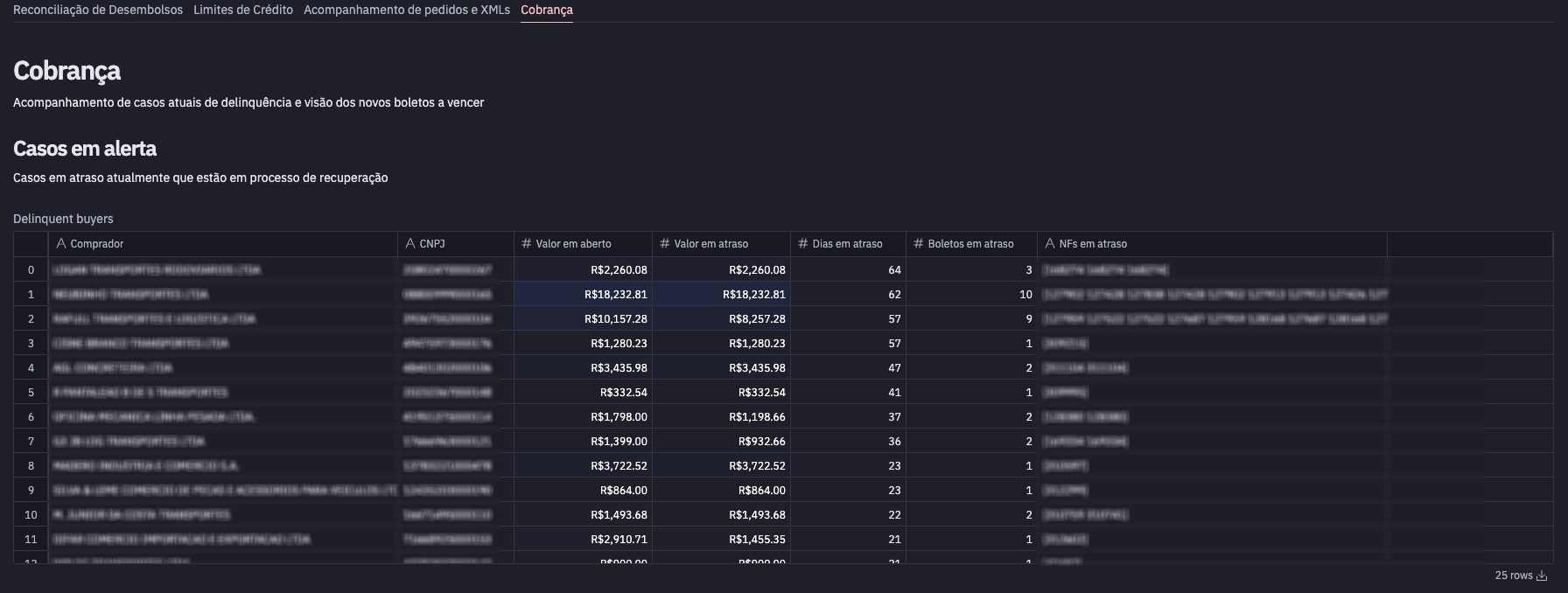Select the R$1,399.00 Valor em aberto cell

pos(583,442)
